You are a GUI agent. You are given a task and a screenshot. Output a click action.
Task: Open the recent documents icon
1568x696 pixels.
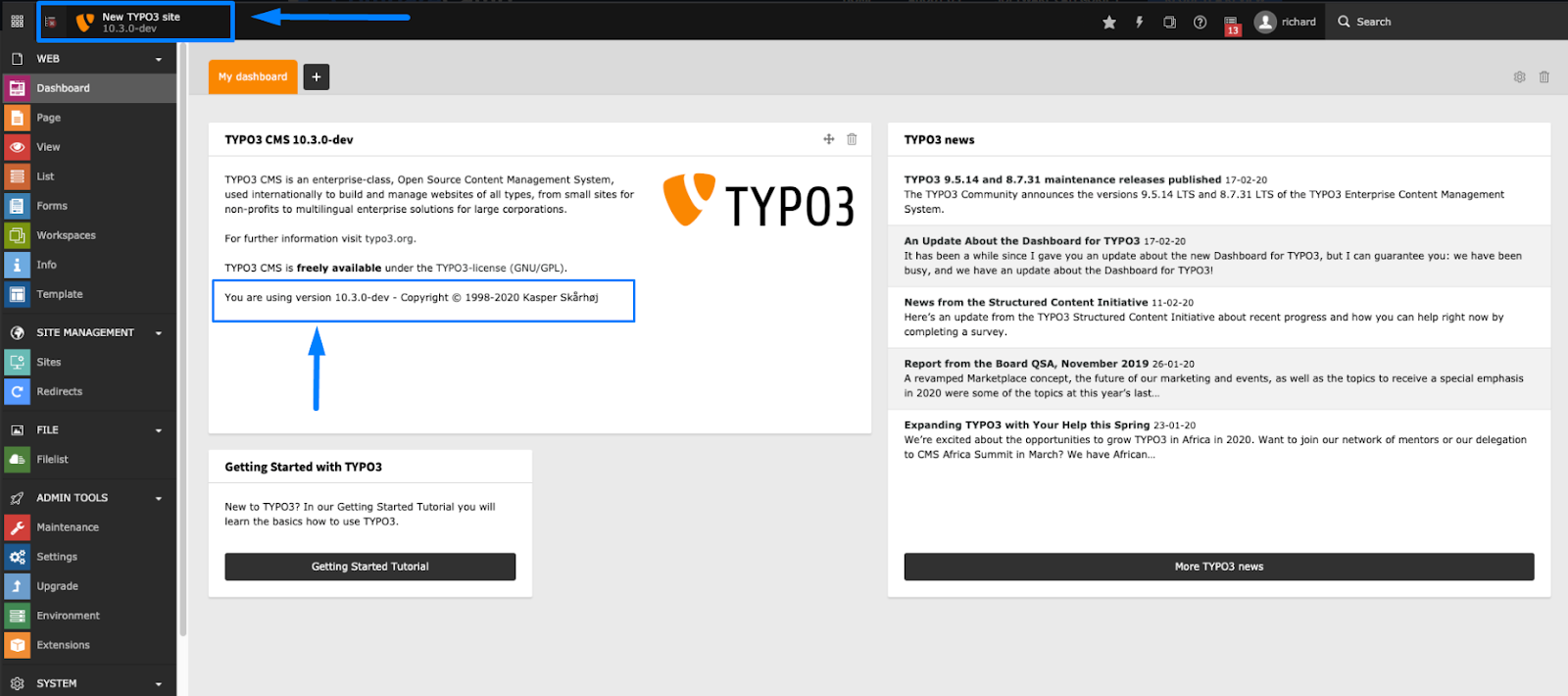1169,22
